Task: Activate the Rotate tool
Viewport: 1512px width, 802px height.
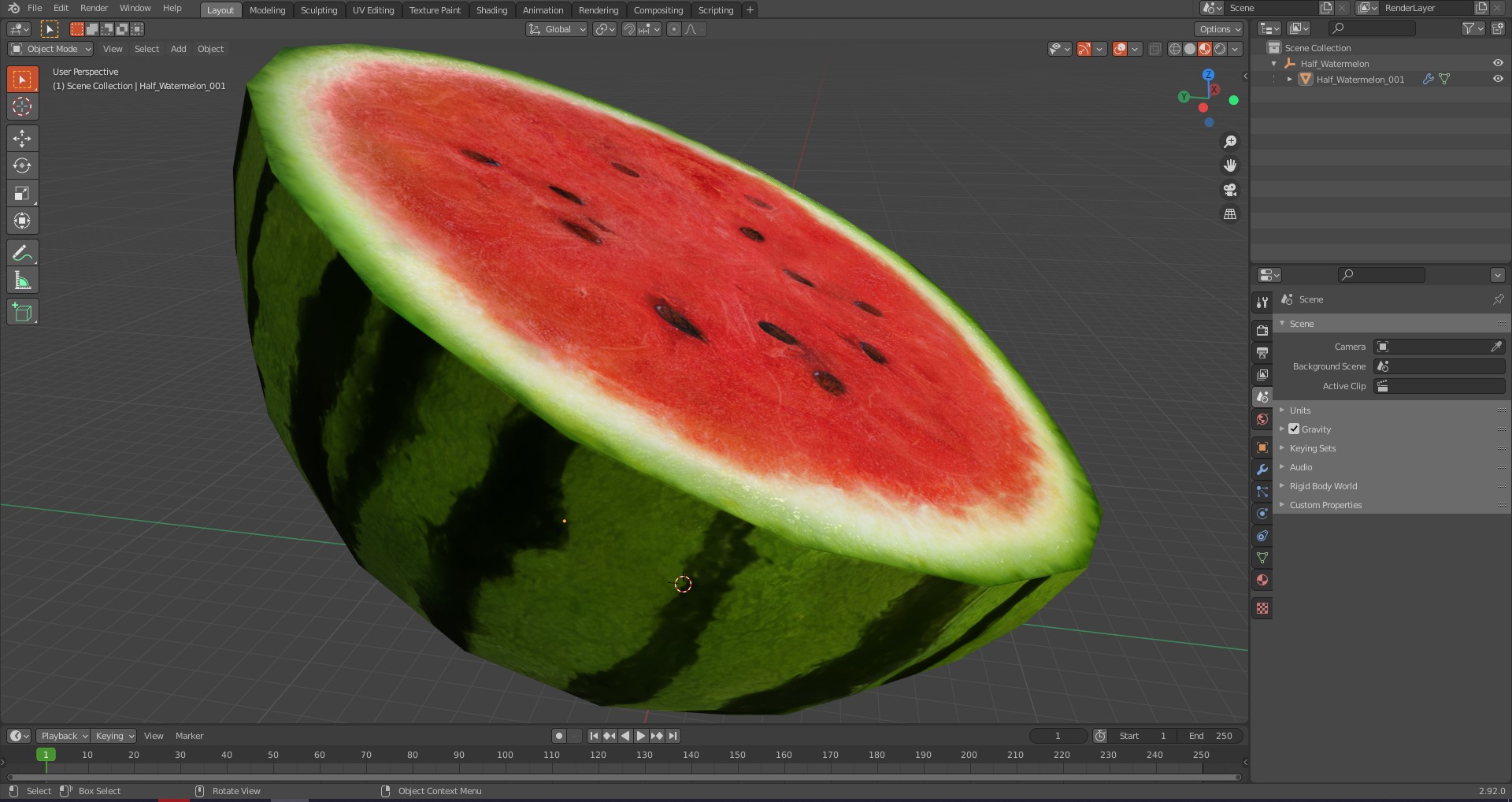Action: tap(22, 166)
